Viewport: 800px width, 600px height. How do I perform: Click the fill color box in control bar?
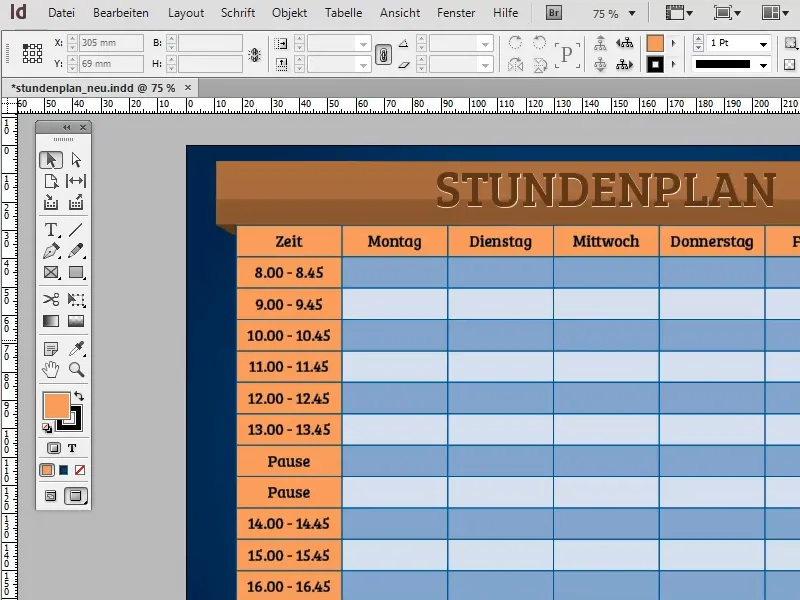[x=655, y=43]
